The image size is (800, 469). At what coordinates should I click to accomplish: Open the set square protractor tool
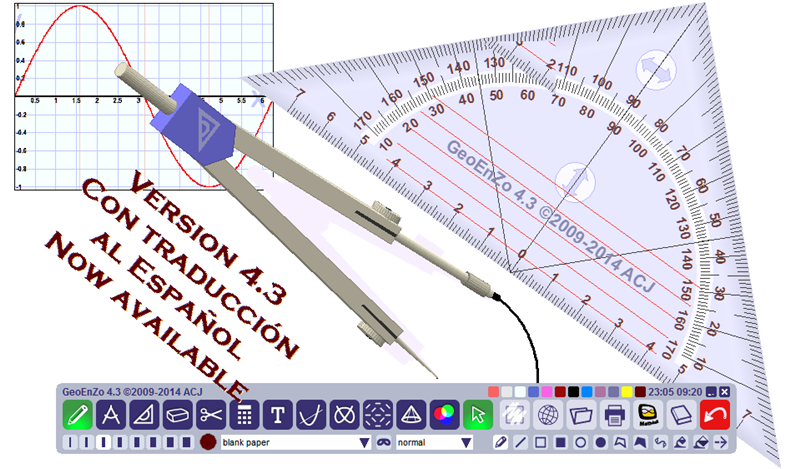coord(144,414)
